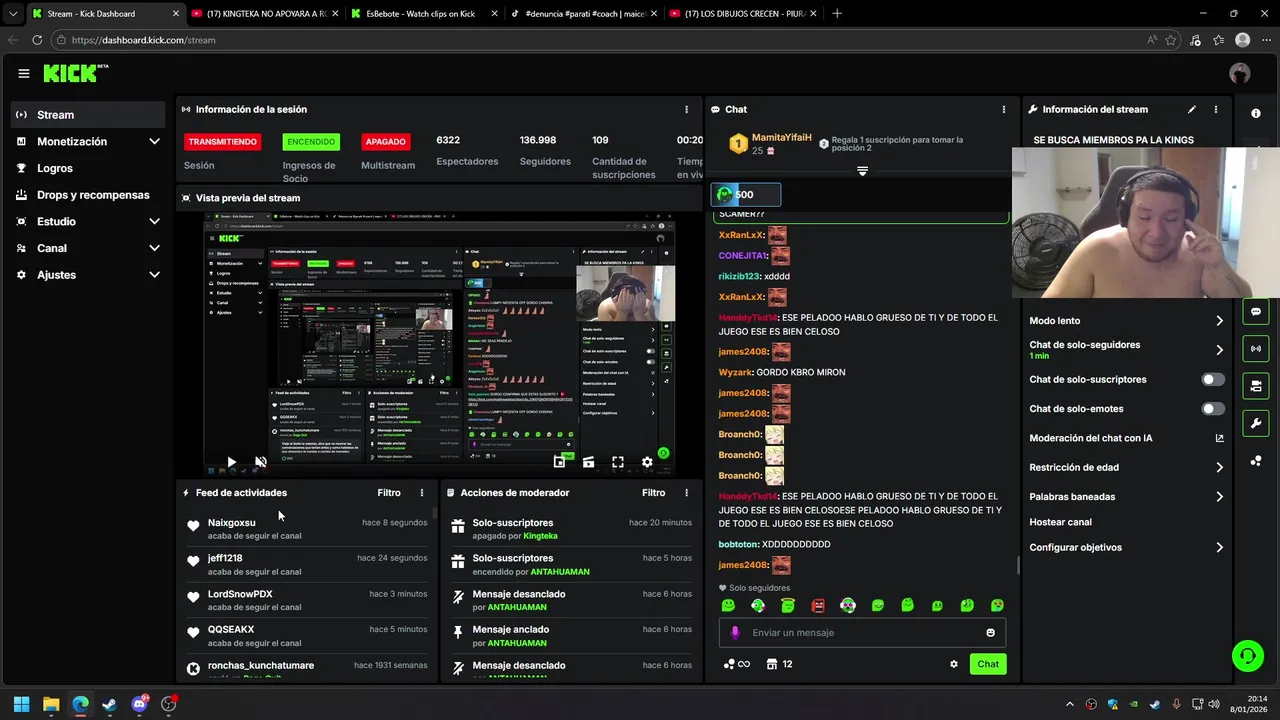The image size is (1280, 720).
Task: Click the browser address bar URL
Action: 144,40
